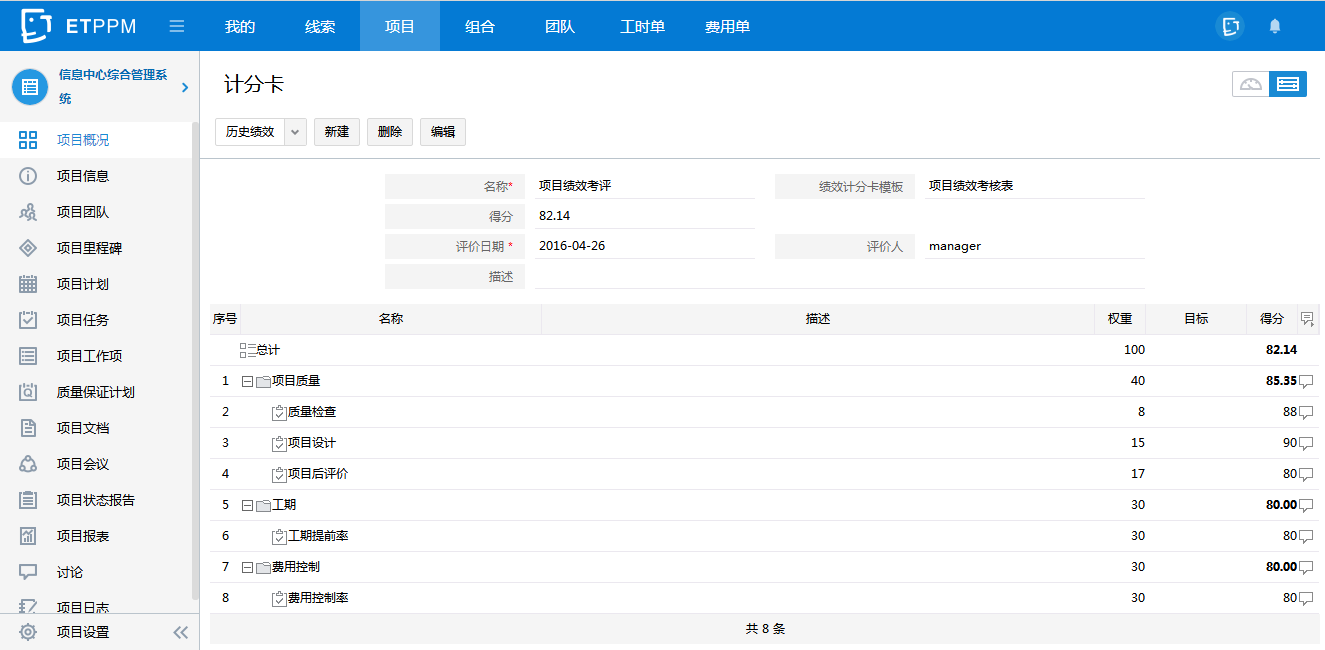The image size is (1325, 650).
Task: Toggle the hamburger menu icon
Action: click(177, 26)
